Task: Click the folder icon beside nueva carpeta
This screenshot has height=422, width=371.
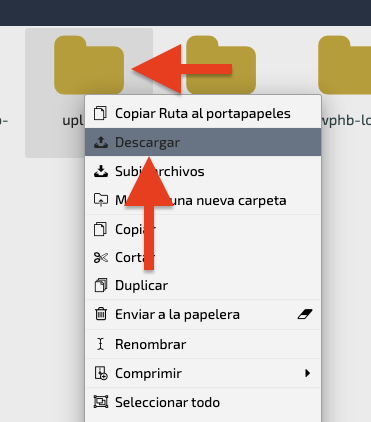Action: (101, 200)
